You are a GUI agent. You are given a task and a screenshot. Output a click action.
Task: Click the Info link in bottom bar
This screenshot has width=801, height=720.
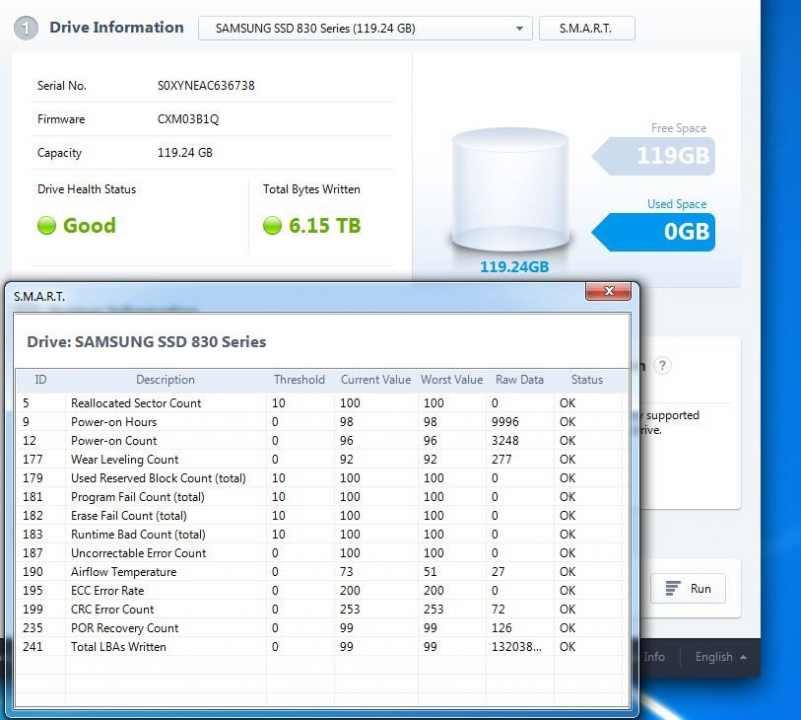(x=654, y=657)
